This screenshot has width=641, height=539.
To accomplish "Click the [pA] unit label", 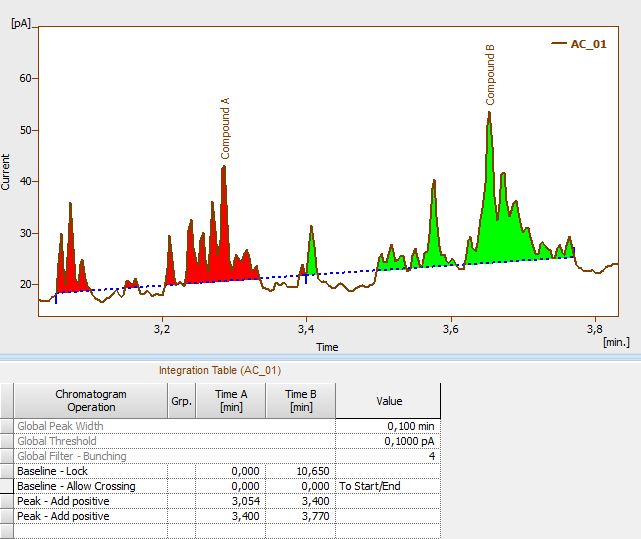I will coord(21,23).
